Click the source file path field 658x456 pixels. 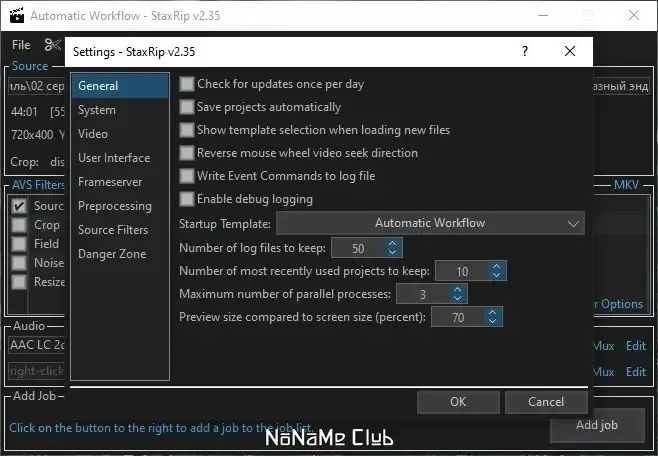(x=37, y=86)
